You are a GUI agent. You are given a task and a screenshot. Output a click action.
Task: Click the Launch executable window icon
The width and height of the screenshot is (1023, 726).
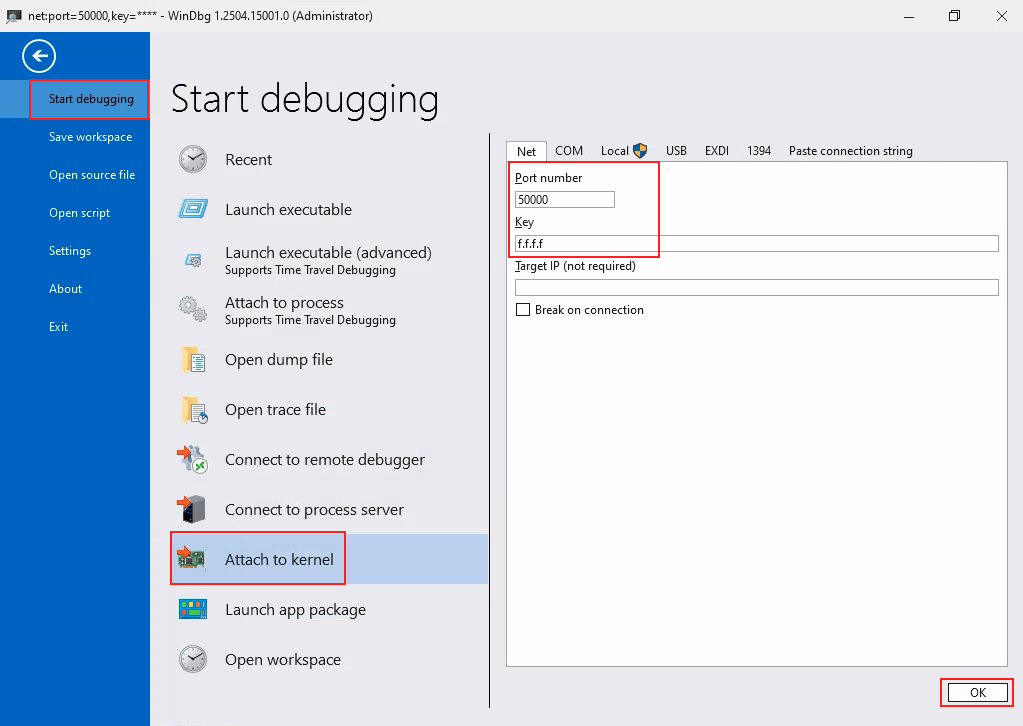[x=193, y=209]
